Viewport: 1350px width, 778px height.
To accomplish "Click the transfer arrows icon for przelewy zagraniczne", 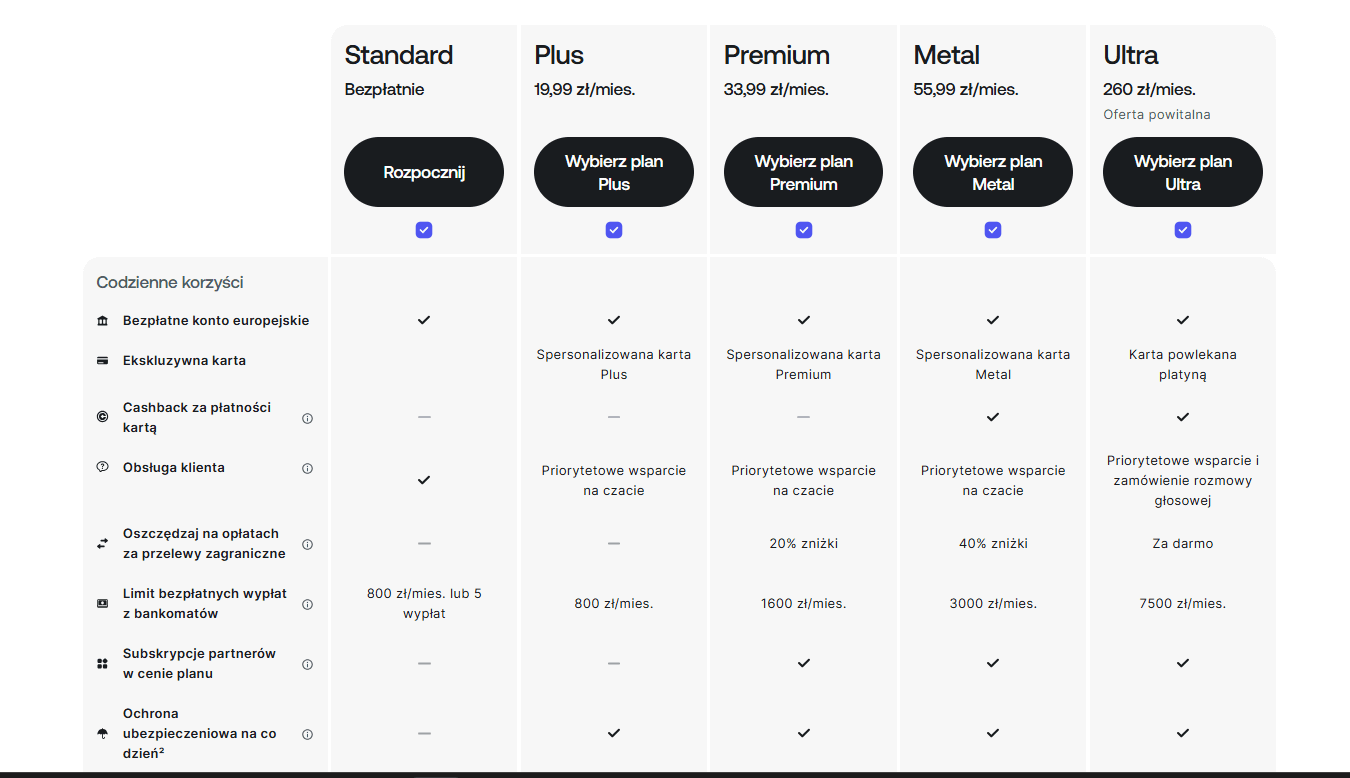I will click(102, 544).
